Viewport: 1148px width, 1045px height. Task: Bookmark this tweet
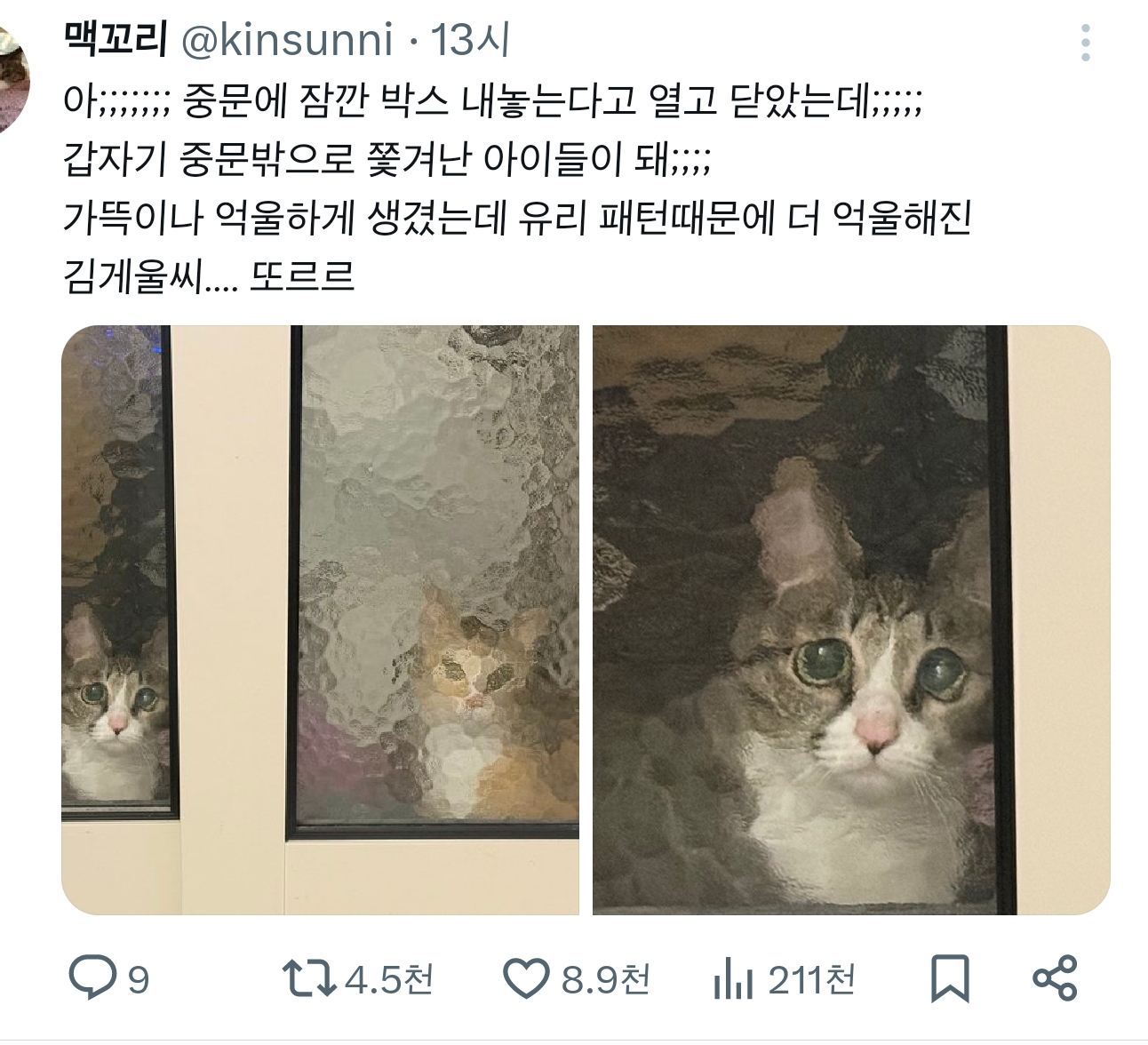[950, 979]
